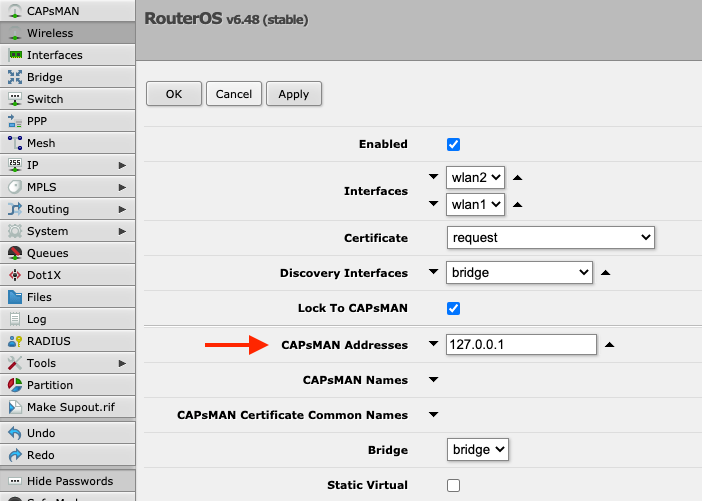Click the IP menu icon

tap(15, 165)
